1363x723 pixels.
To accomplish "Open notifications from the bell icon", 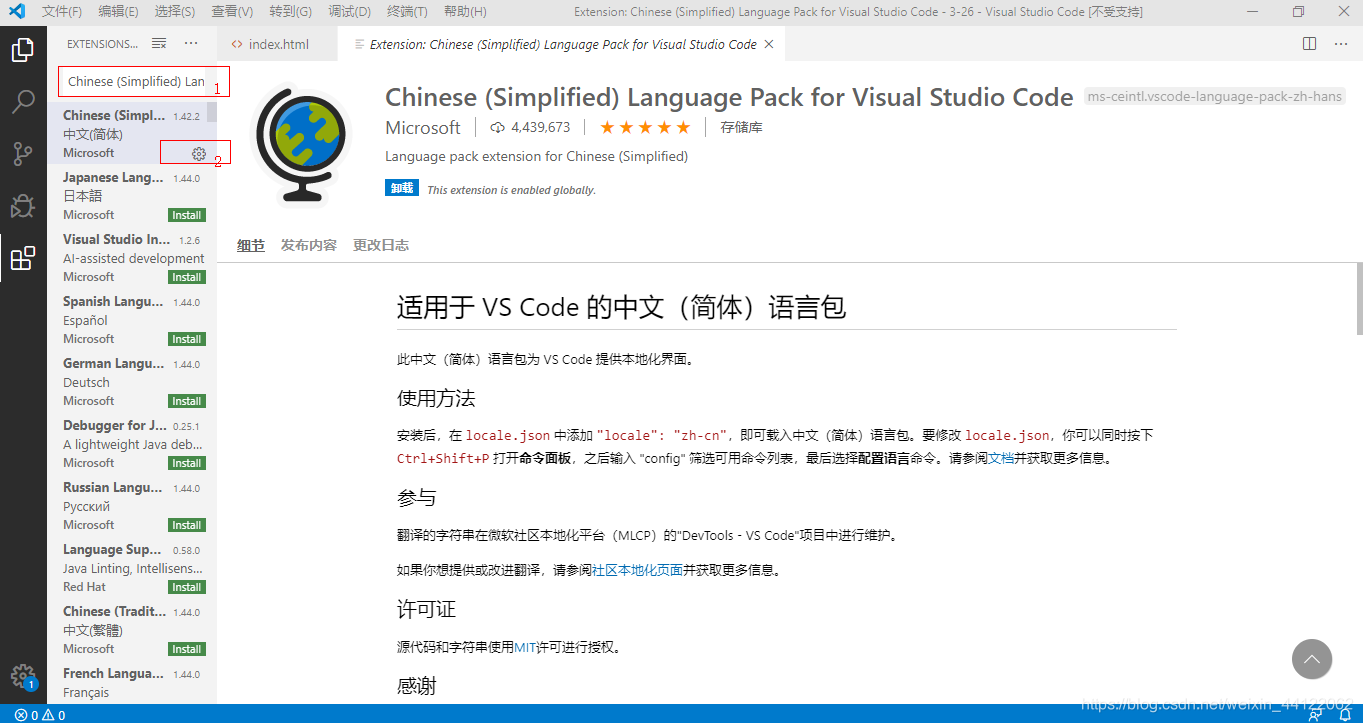I will 1345,714.
